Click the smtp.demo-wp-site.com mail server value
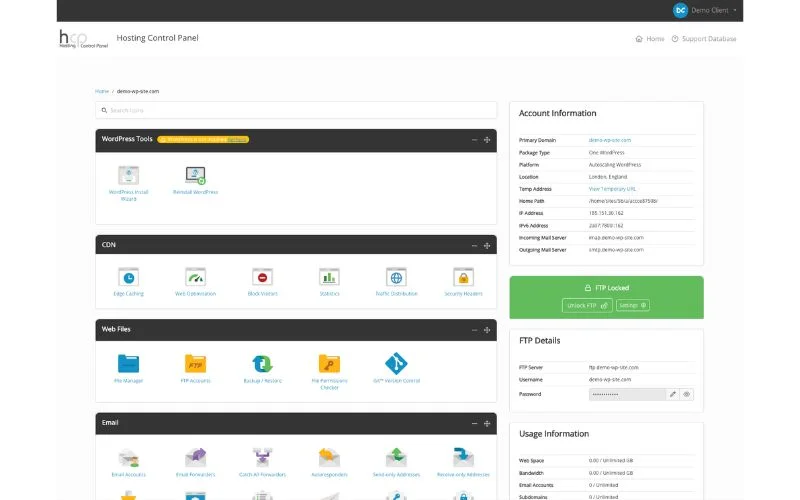This screenshot has height=500, width=800. click(x=616, y=250)
